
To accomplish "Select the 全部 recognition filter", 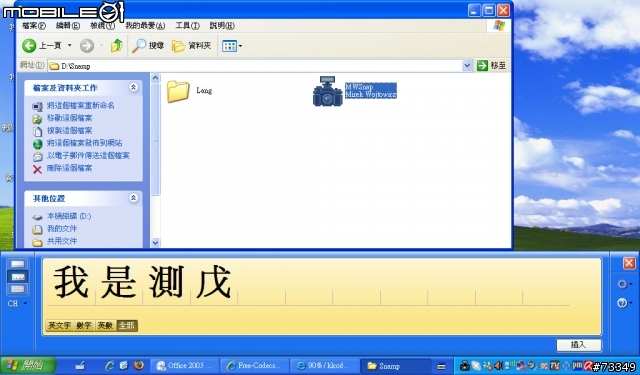I will tap(127, 326).
